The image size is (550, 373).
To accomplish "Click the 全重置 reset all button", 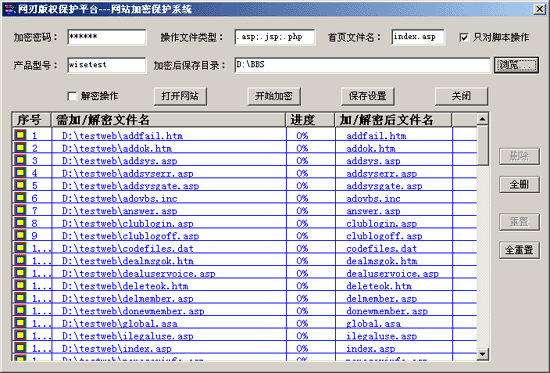I will coord(519,251).
